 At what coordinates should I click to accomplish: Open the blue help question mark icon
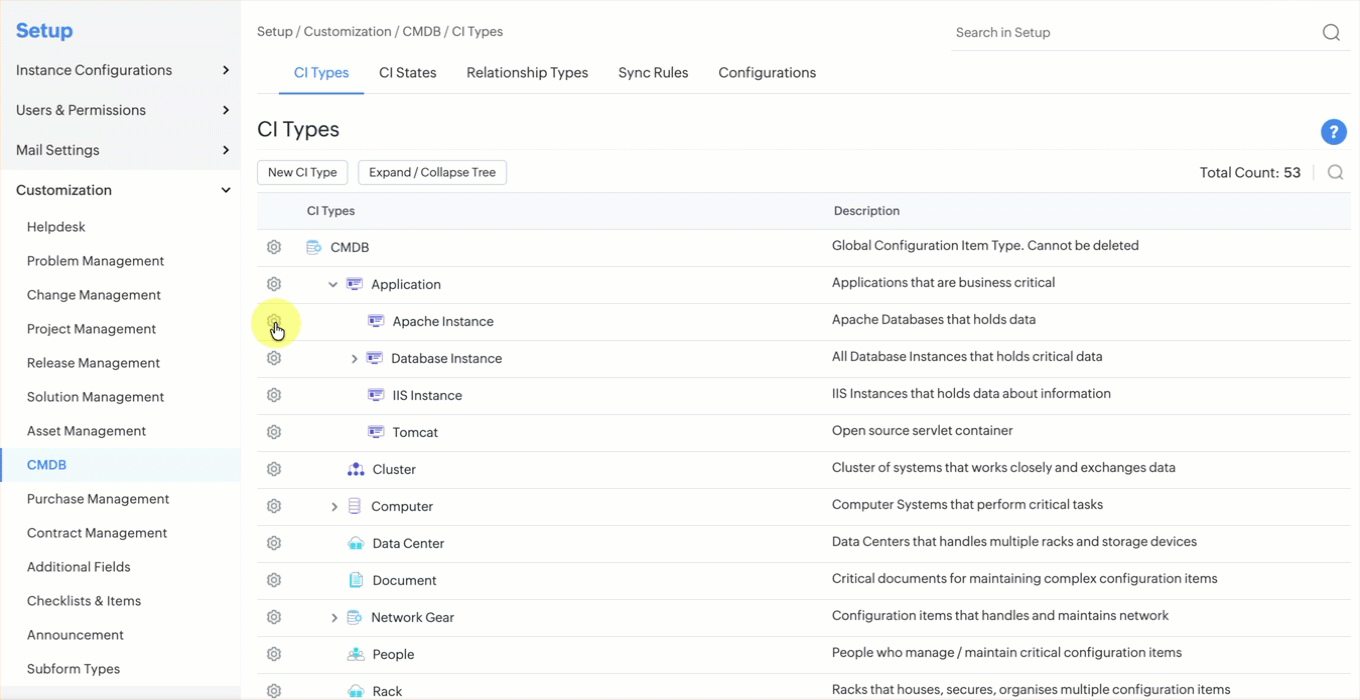pyautogui.click(x=1332, y=132)
